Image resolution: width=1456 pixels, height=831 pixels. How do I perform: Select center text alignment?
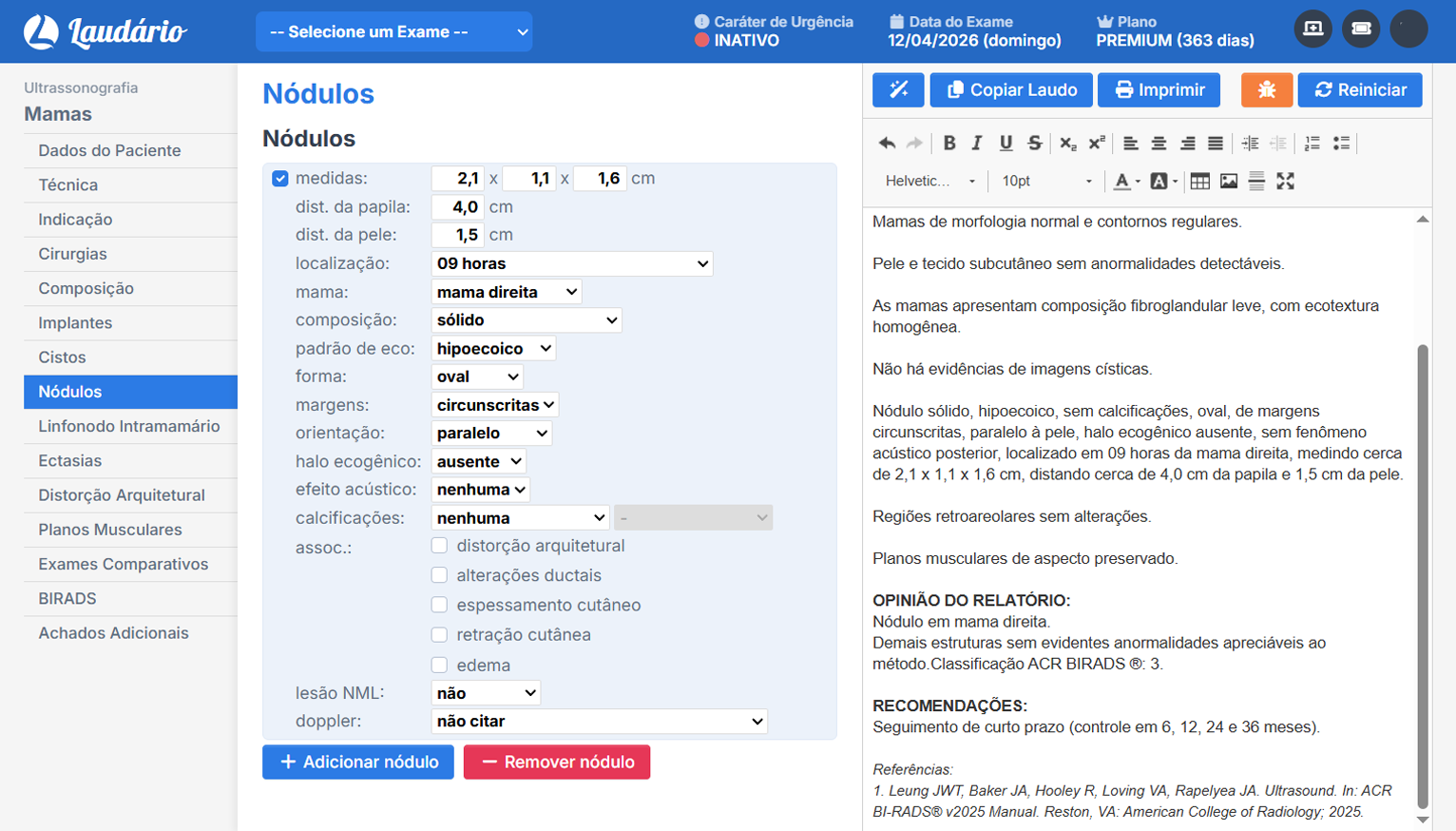tap(1159, 143)
